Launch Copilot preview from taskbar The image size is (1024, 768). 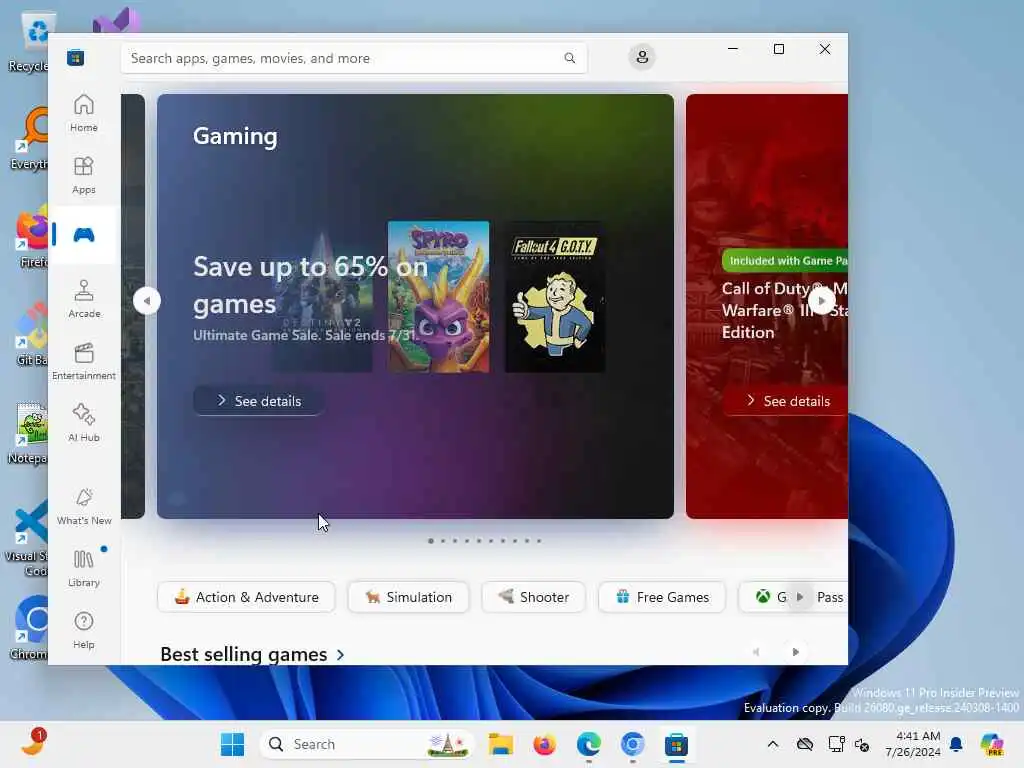pyautogui.click(x=993, y=744)
